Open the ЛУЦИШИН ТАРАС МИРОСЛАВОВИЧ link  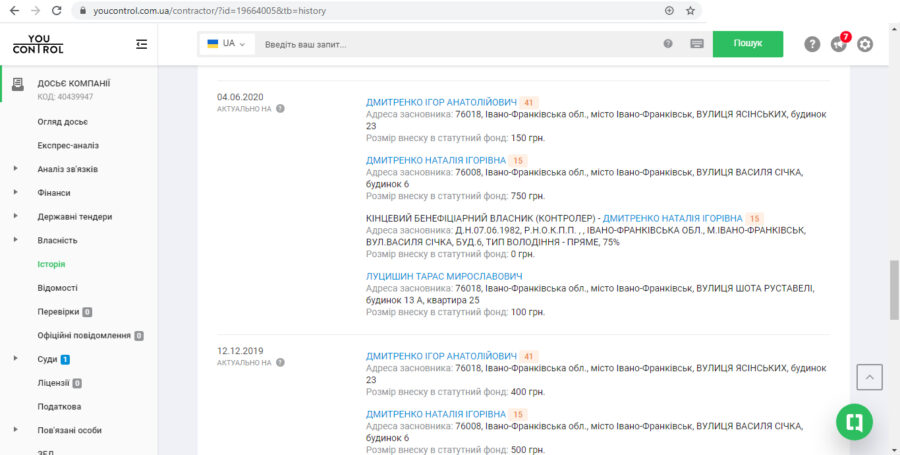(x=443, y=276)
